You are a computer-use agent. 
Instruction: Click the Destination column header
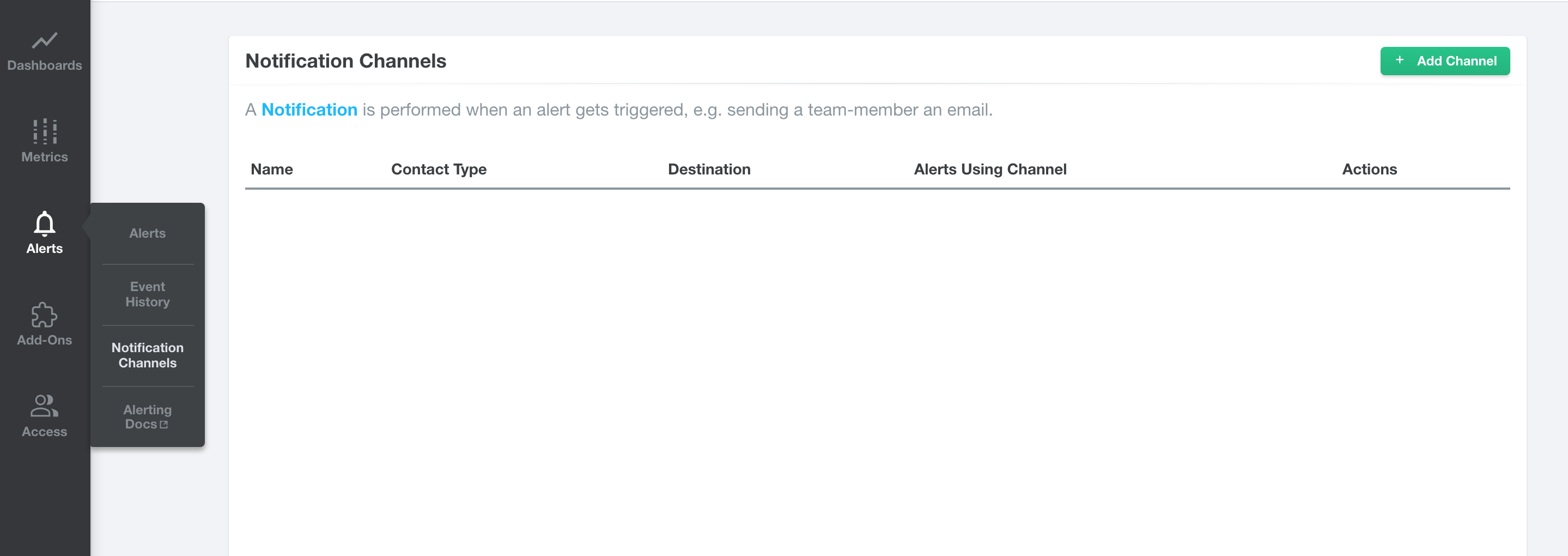point(708,170)
